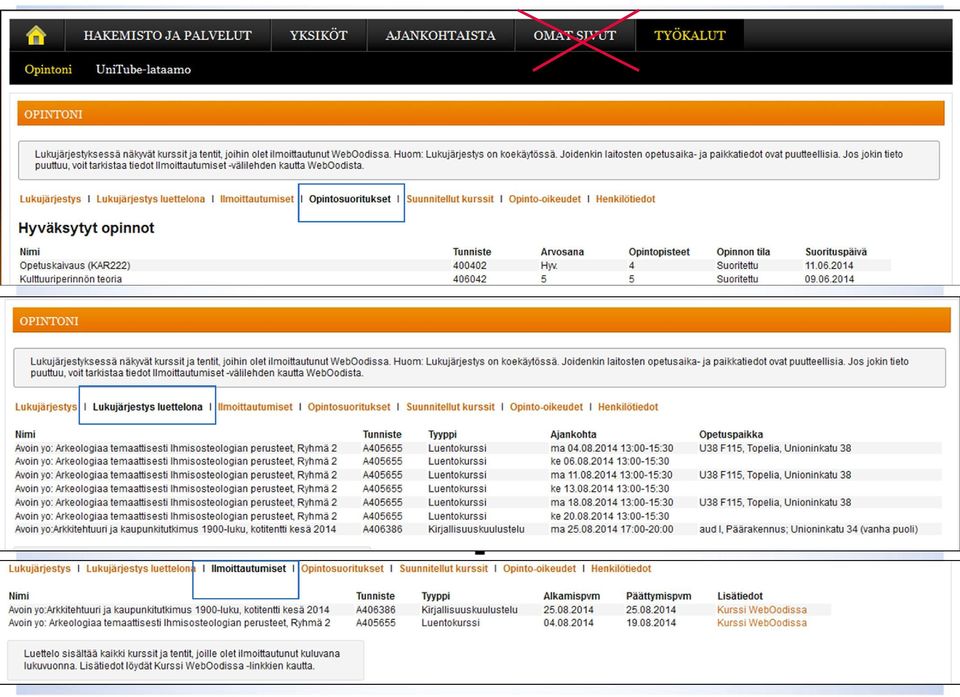Click Lukujärjestys tab above the Alkamispvm table

40,568
